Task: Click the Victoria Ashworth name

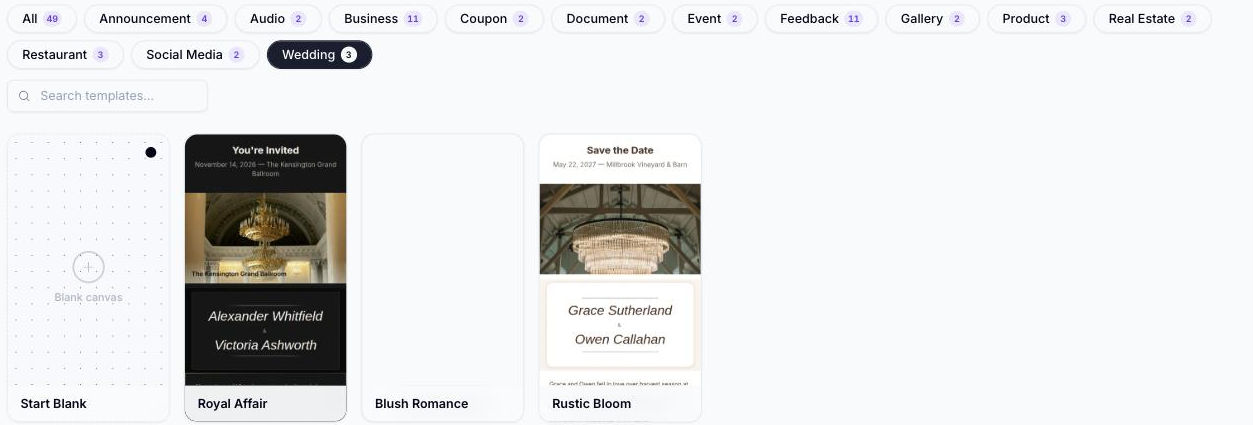Action: (266, 345)
